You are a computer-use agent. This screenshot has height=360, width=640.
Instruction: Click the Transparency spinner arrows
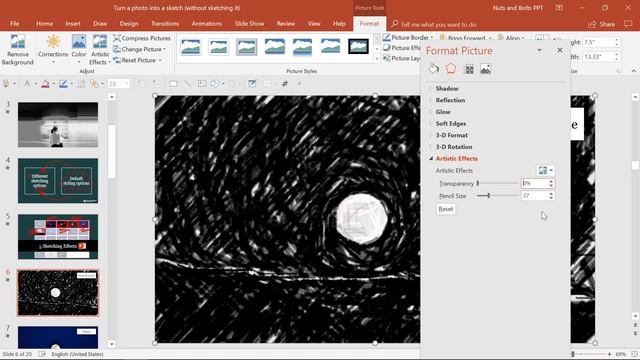(551, 183)
